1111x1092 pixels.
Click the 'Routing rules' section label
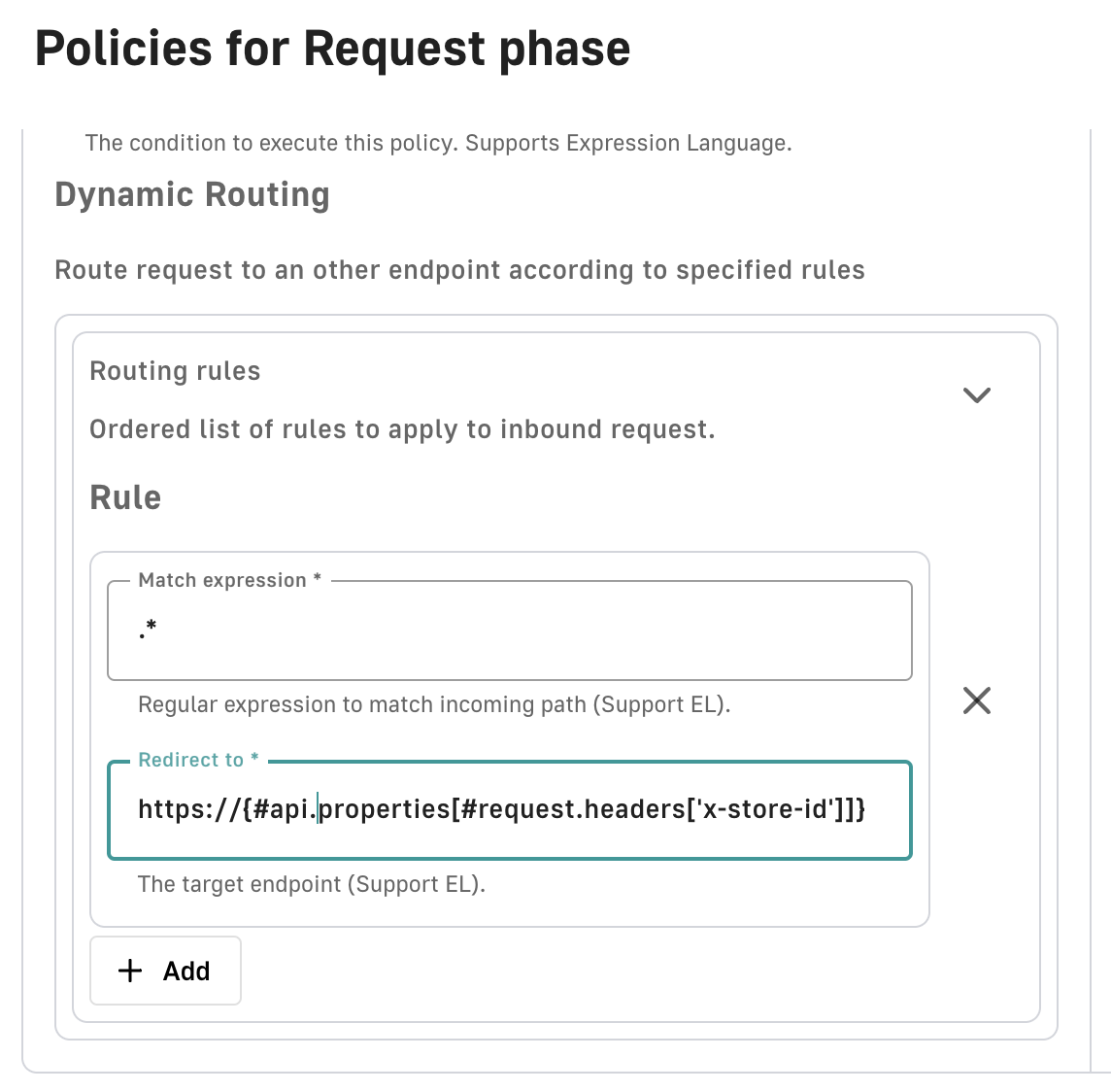(175, 371)
